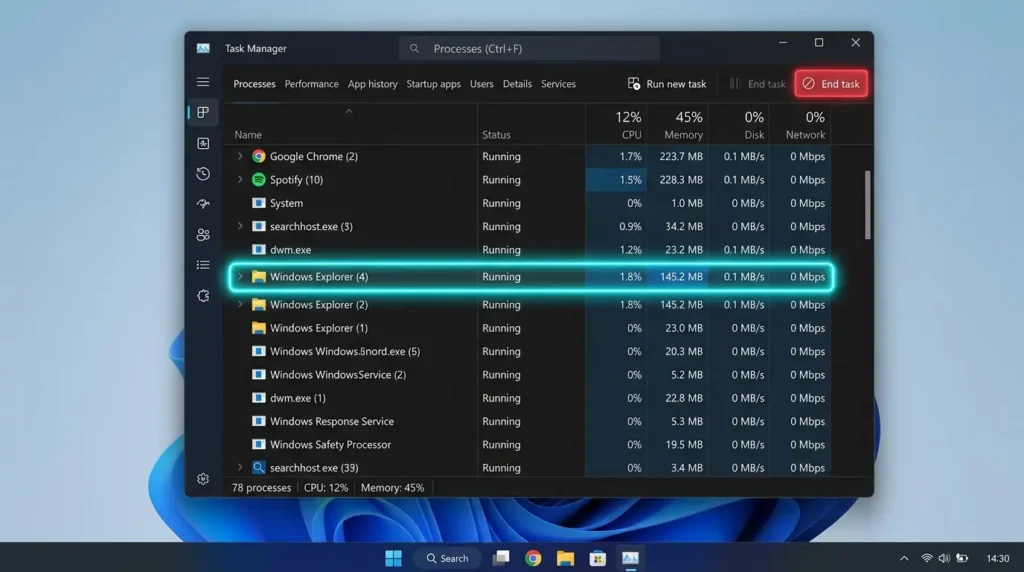The height and width of the screenshot is (572, 1024).
Task: Open Microsoft Store from the taskbar
Action: tap(598, 558)
